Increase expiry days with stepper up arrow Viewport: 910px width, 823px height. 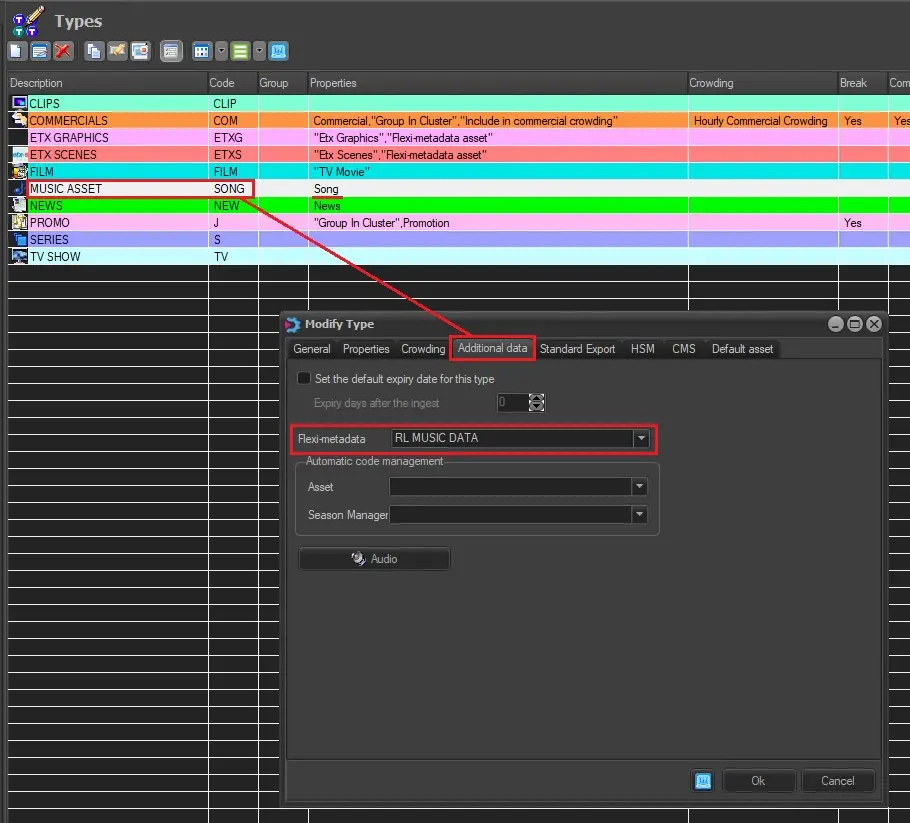tap(537, 398)
